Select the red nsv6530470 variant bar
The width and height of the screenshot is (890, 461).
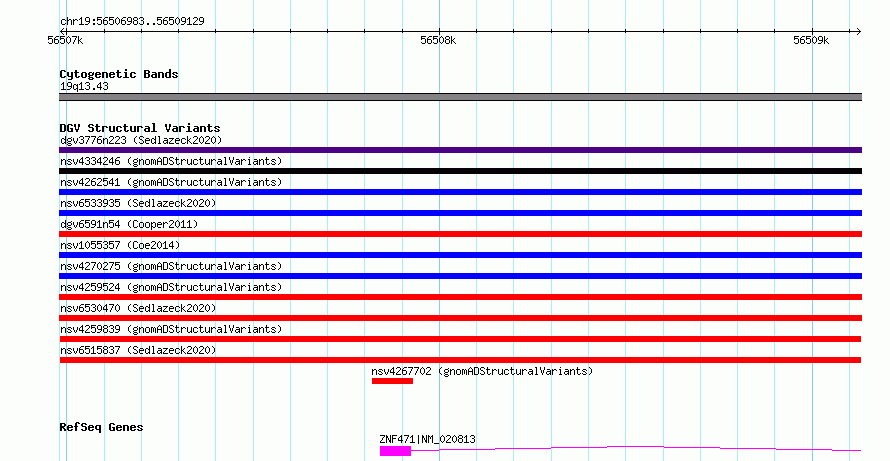[x=460, y=318]
